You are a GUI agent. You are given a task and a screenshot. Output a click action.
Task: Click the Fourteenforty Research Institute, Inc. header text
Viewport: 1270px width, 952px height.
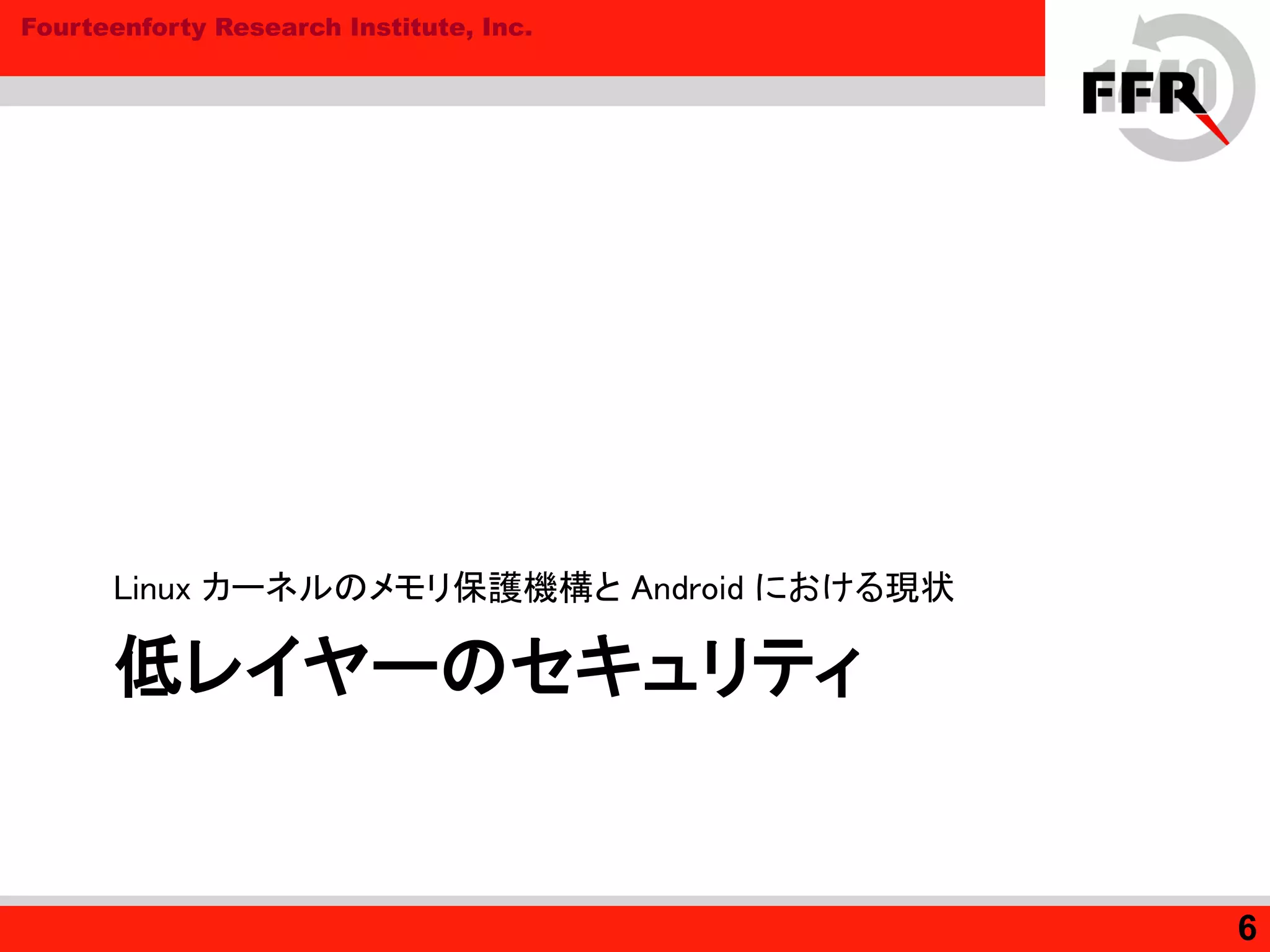tap(277, 28)
